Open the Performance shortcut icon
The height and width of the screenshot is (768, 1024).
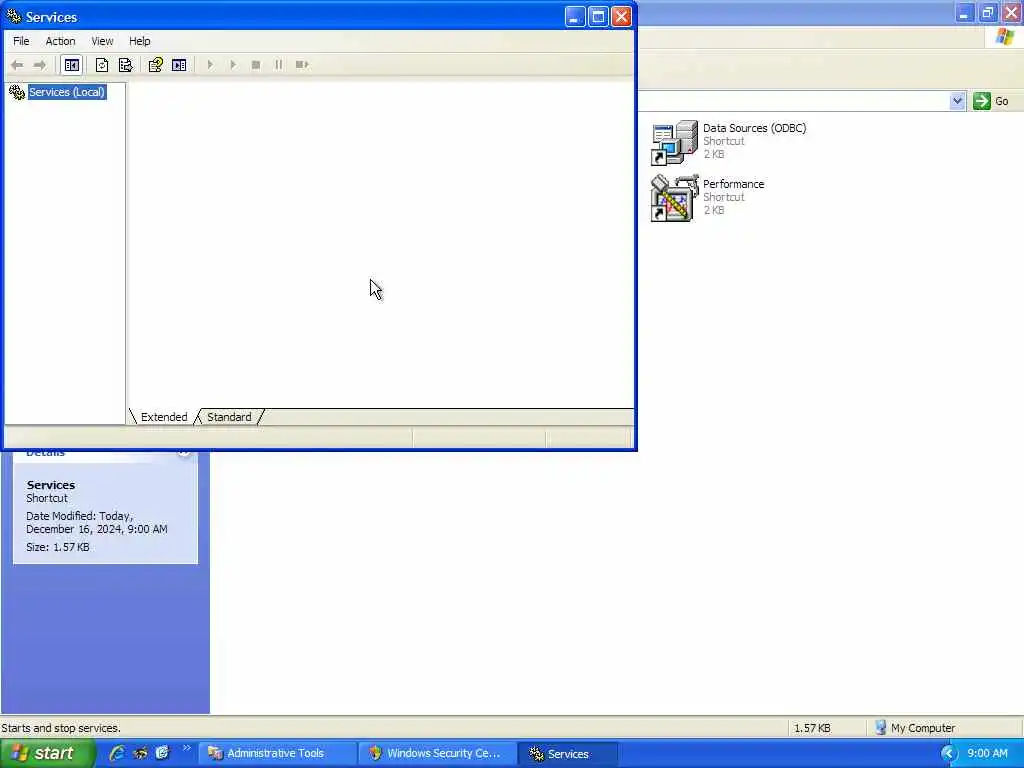click(675, 198)
